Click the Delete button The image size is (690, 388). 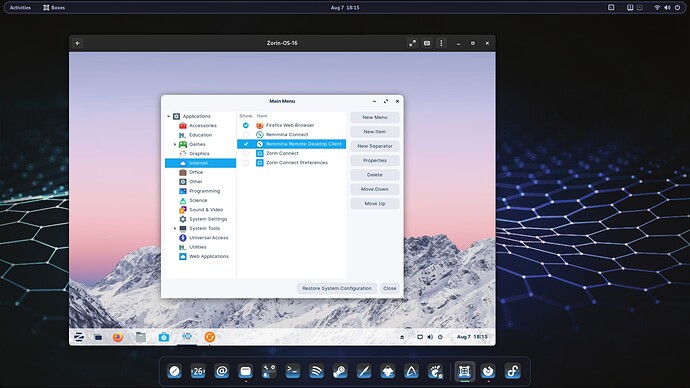[x=374, y=175]
